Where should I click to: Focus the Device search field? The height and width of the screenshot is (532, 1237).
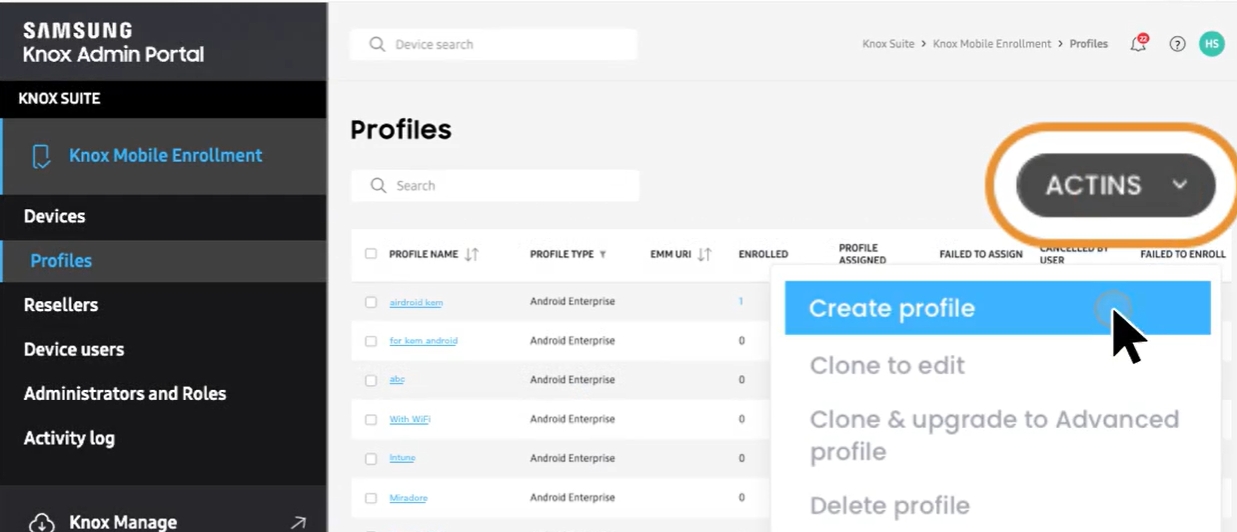pos(493,44)
